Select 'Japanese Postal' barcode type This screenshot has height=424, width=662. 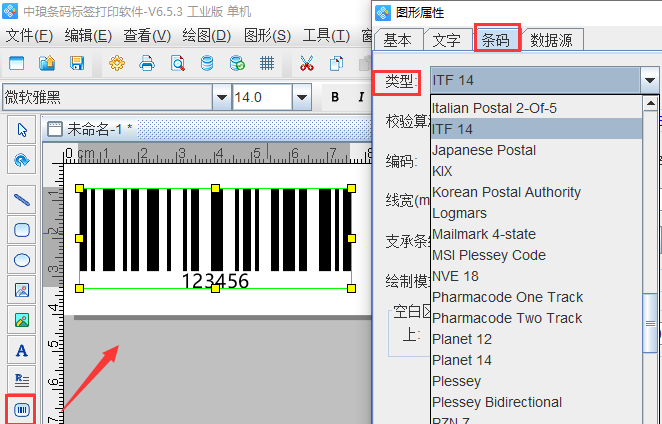click(483, 150)
